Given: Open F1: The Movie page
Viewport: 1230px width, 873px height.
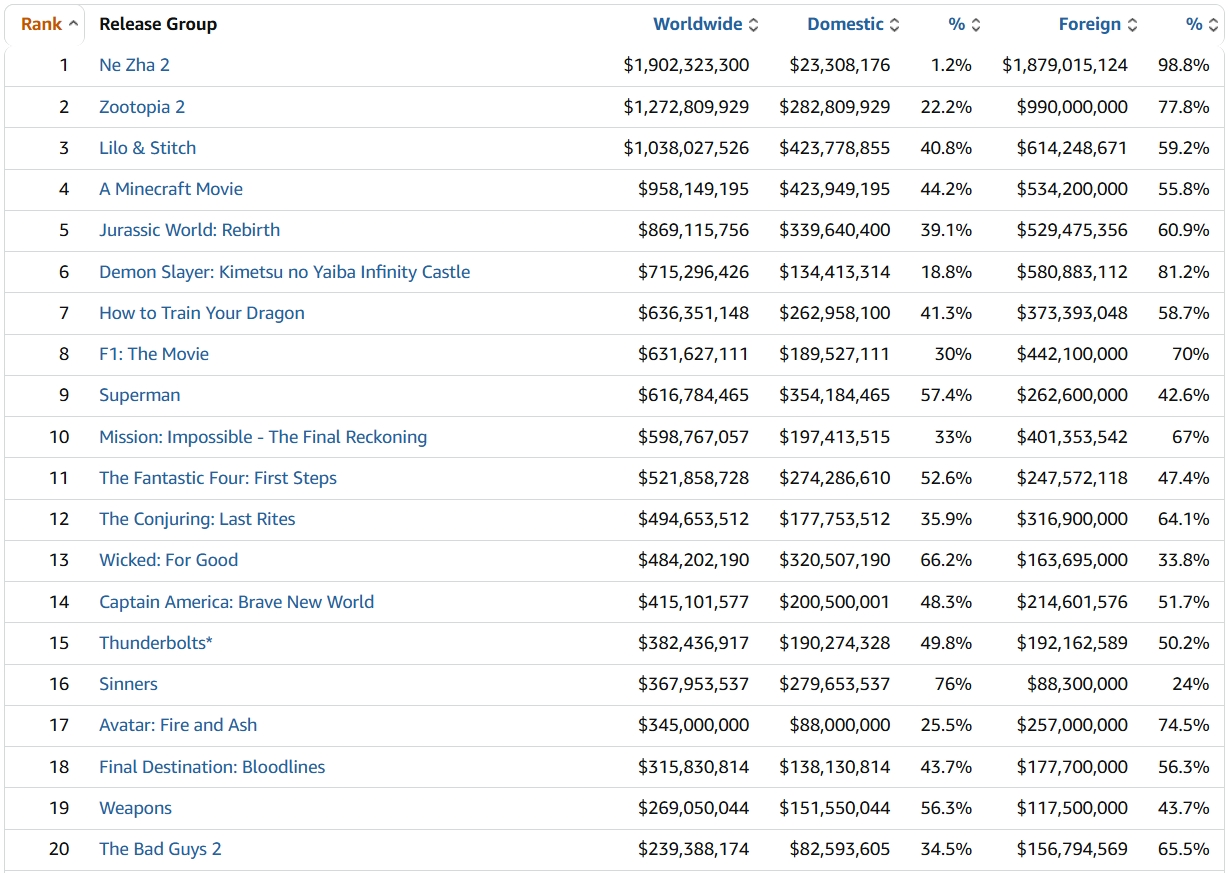Looking at the screenshot, I should [x=154, y=354].
